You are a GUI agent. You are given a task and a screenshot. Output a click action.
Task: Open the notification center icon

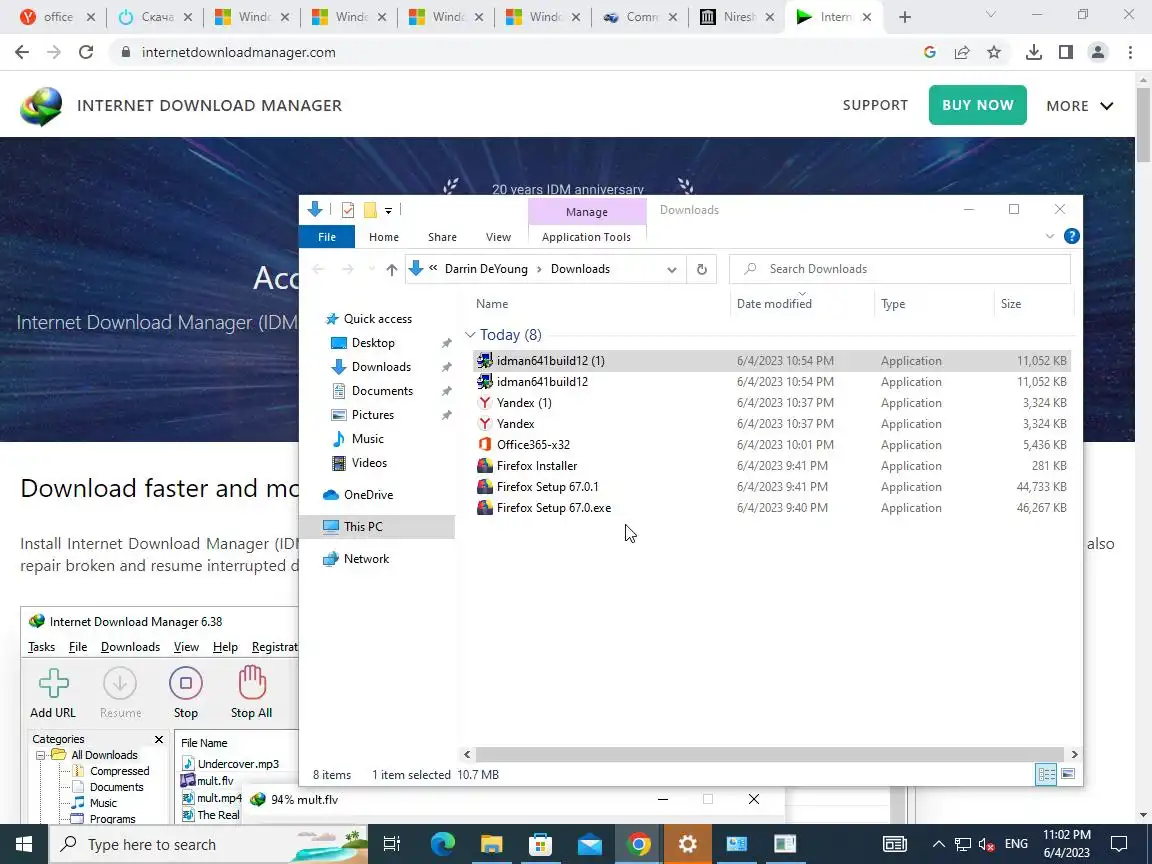(1119, 844)
